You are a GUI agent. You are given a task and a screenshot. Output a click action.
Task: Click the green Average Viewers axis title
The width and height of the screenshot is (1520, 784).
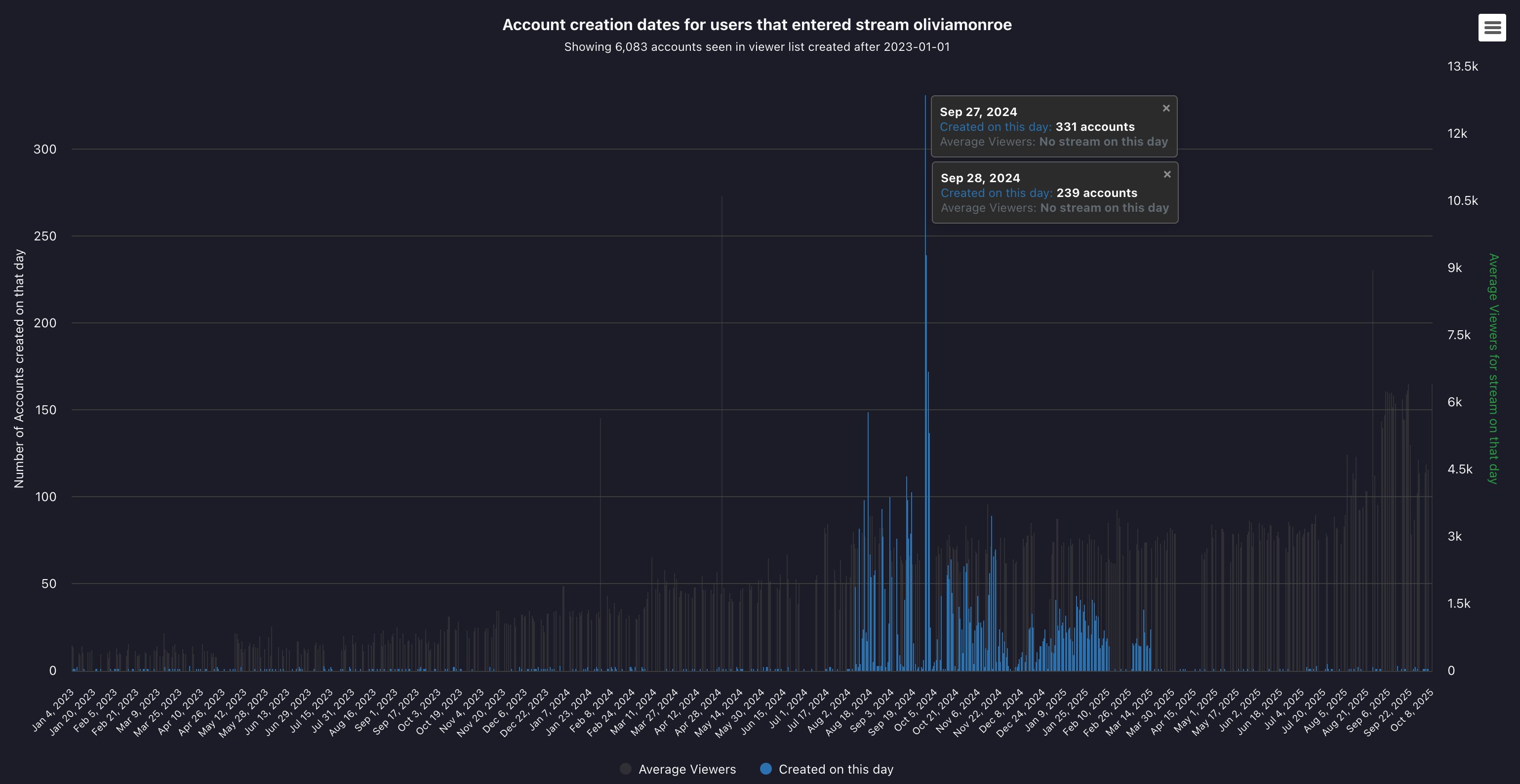(1493, 369)
